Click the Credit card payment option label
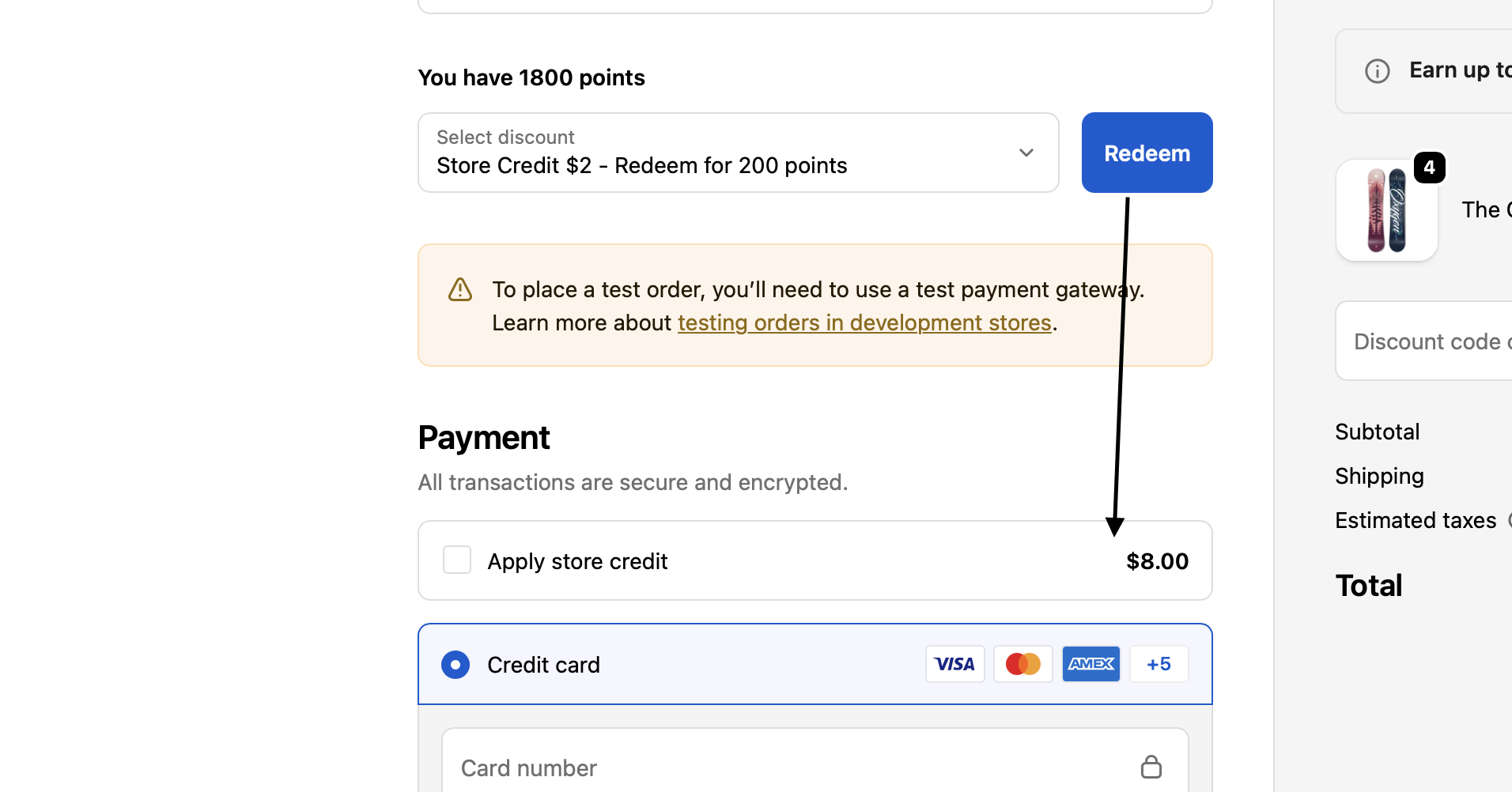This screenshot has width=1512, height=792. click(x=544, y=665)
